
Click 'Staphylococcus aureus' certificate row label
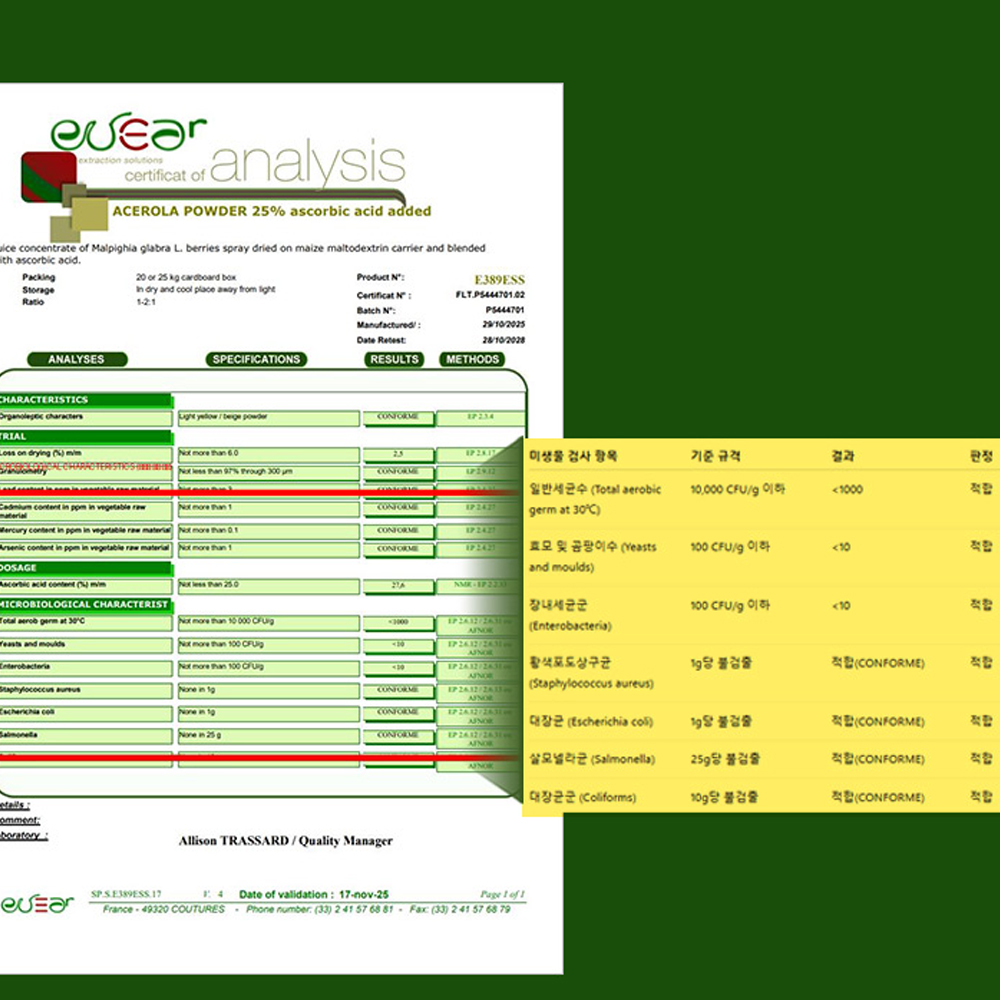click(x=85, y=691)
